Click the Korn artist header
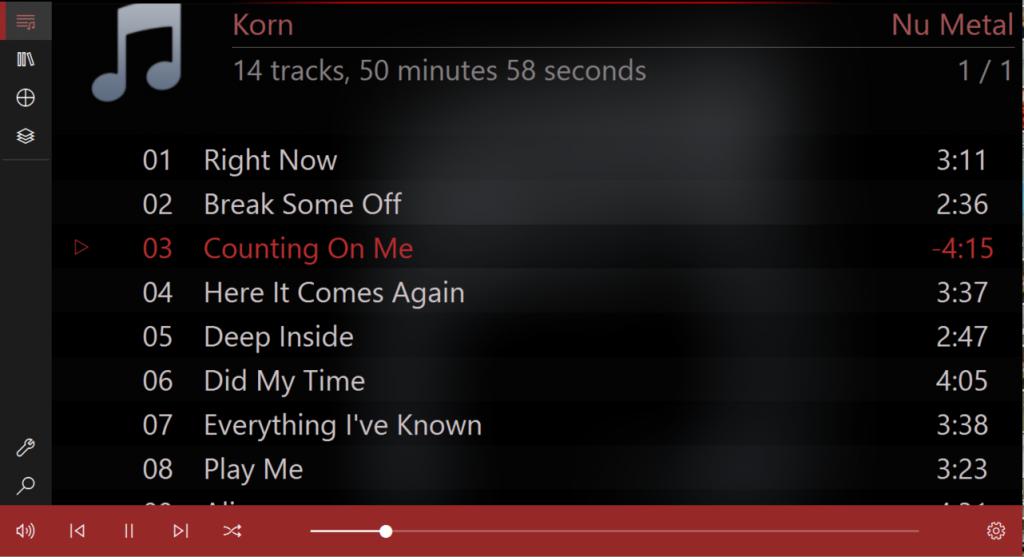Image resolution: width=1024 pixels, height=557 pixels. pos(263,25)
